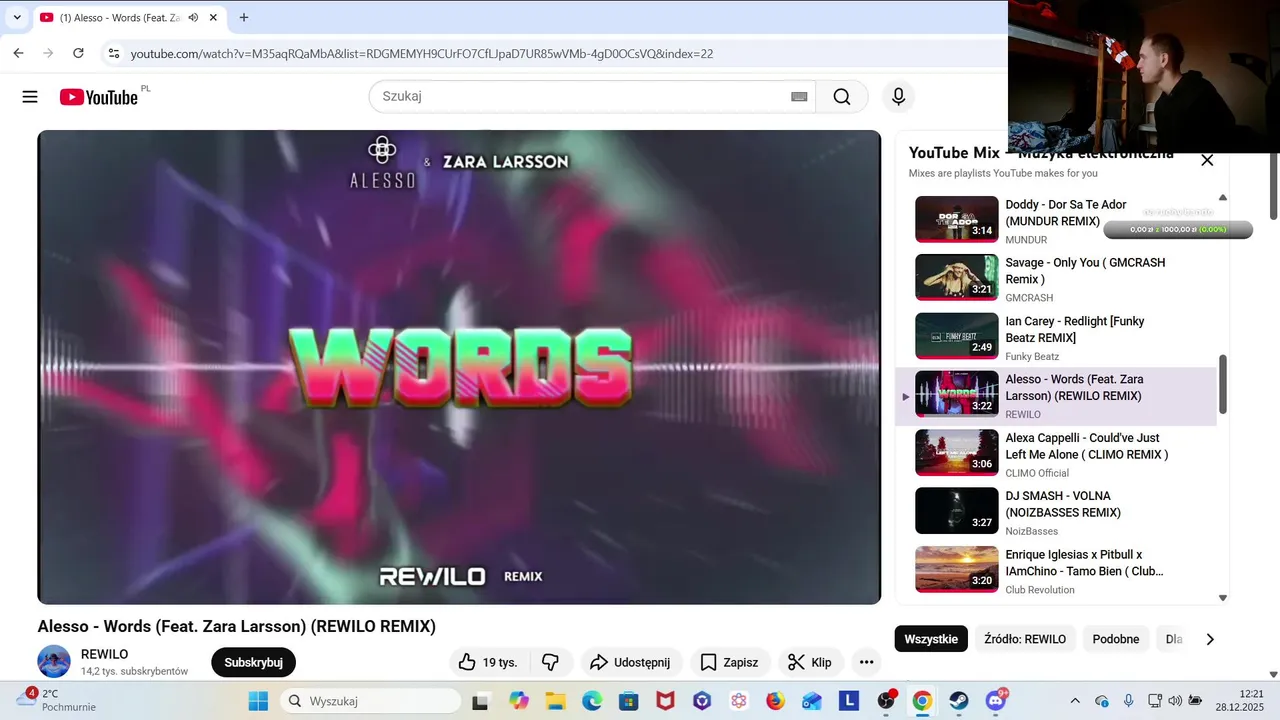Share the video with Udostępnij
The width and height of the screenshot is (1280, 720).
(x=632, y=662)
